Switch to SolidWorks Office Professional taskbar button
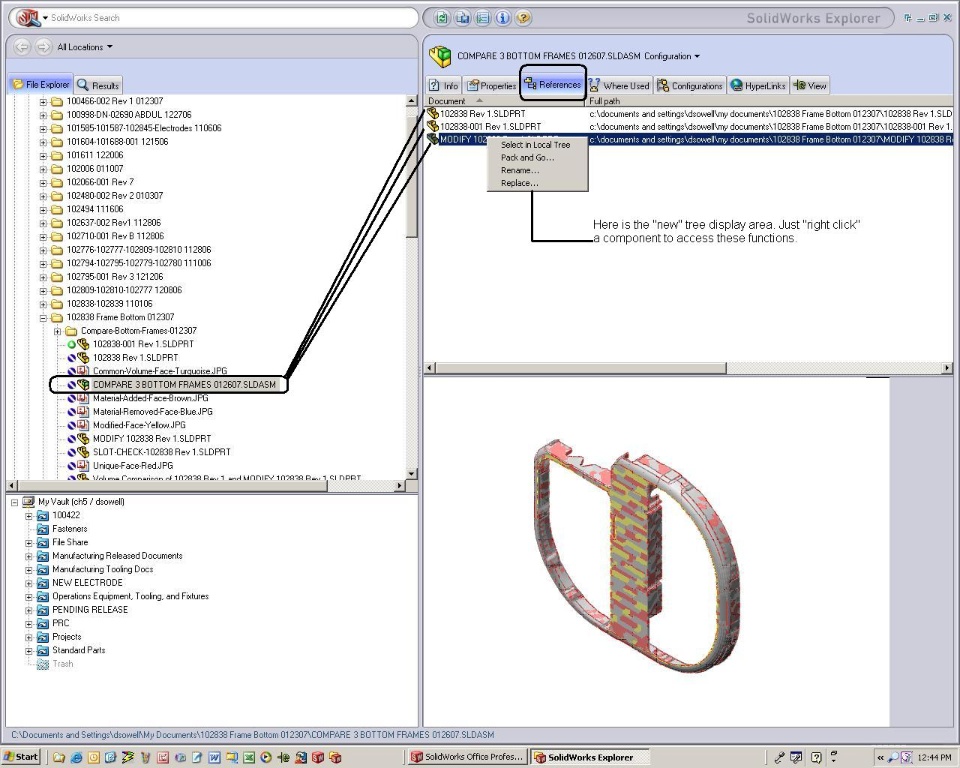The height and width of the screenshot is (768, 960). [x=468, y=757]
